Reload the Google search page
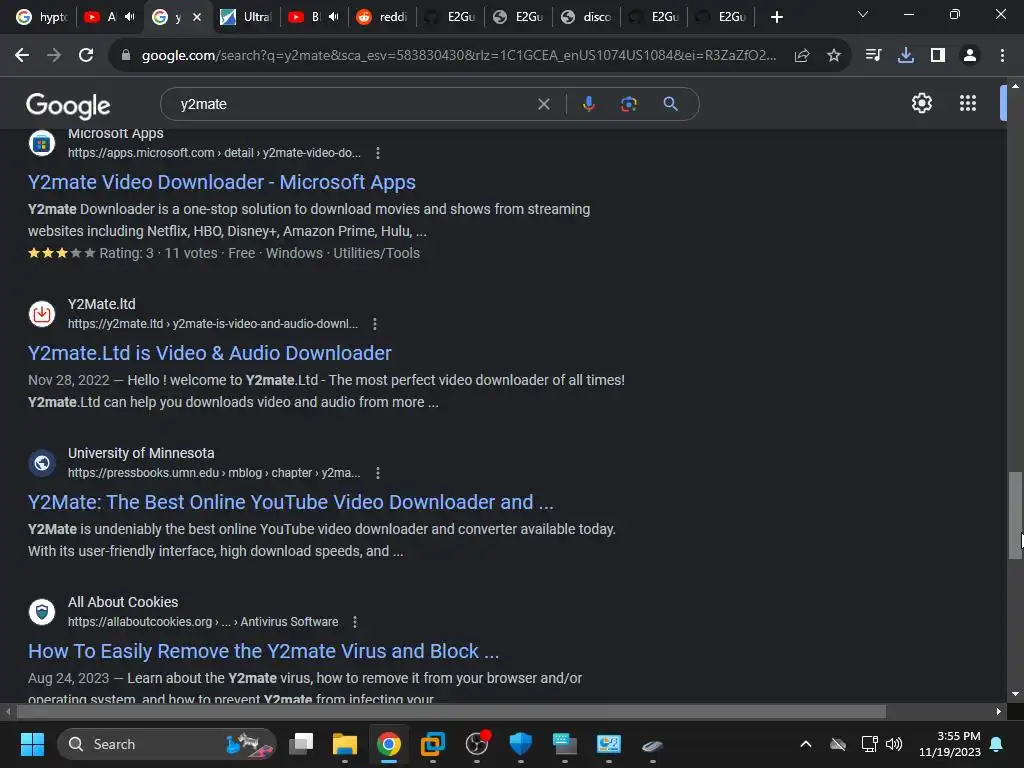 coord(86,56)
